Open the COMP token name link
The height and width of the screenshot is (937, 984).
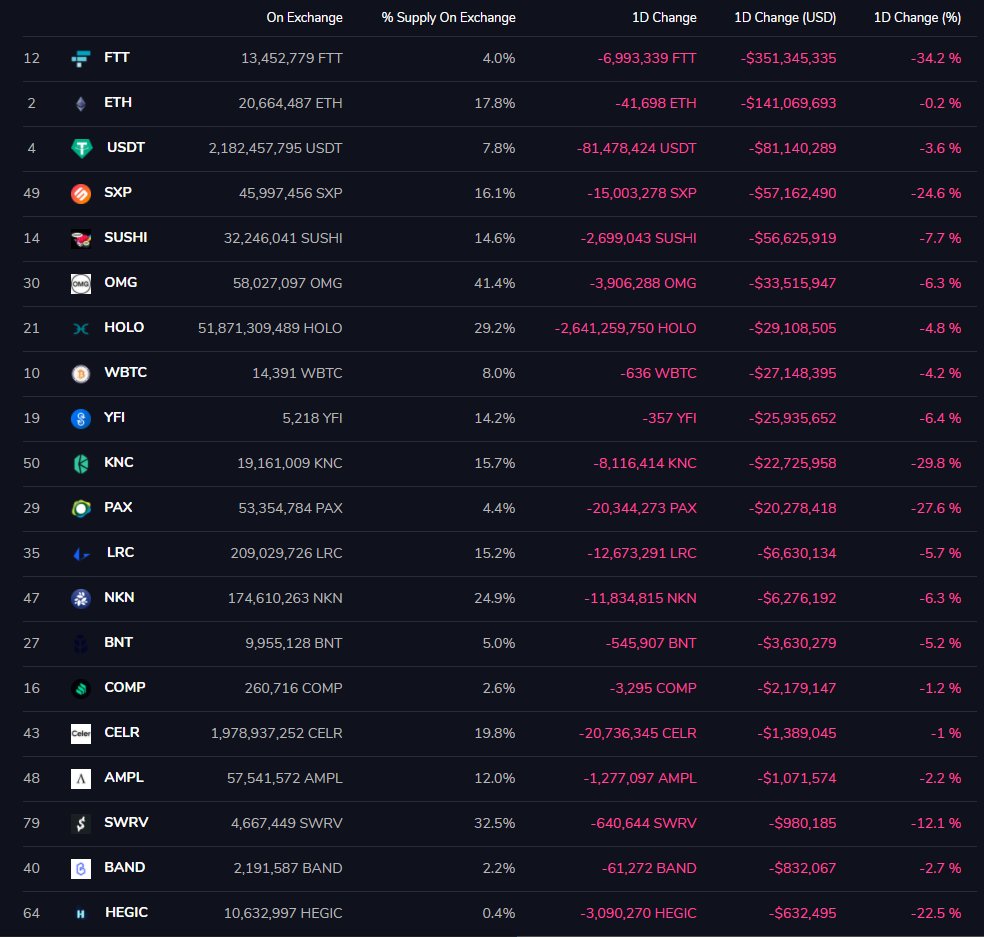click(x=125, y=687)
